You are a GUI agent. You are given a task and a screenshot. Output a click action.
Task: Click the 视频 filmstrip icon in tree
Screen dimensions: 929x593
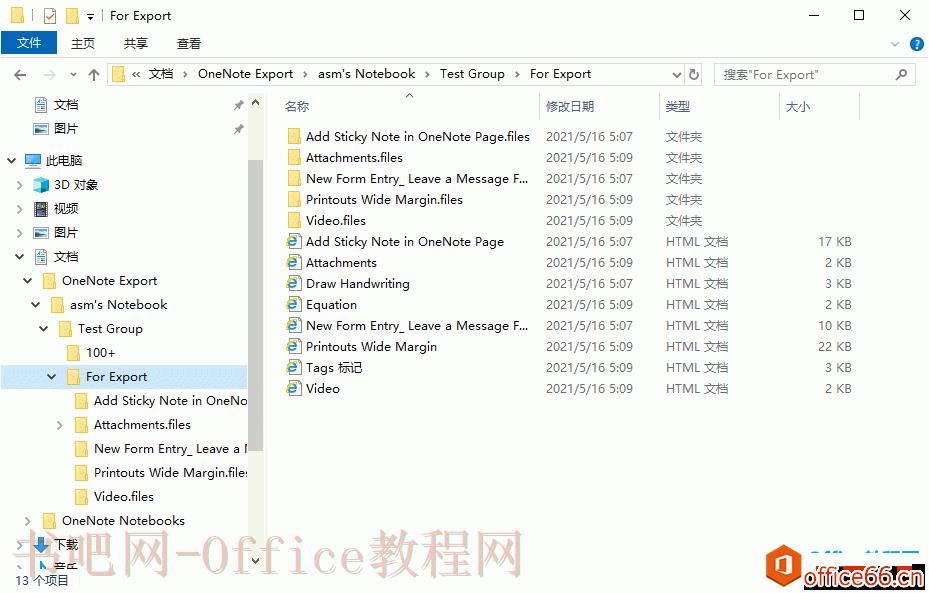coord(41,209)
